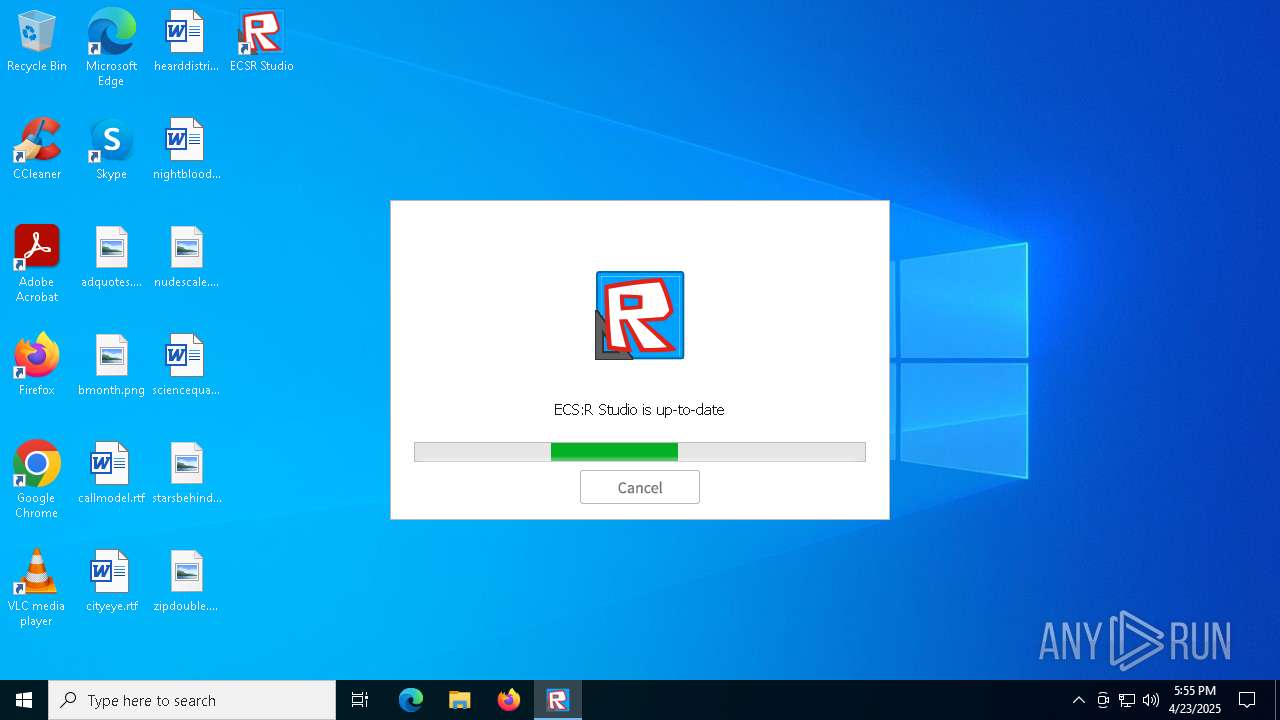Viewport: 1280px width, 720px height.
Task: Select the zipdouble... image file
Action: (186, 582)
